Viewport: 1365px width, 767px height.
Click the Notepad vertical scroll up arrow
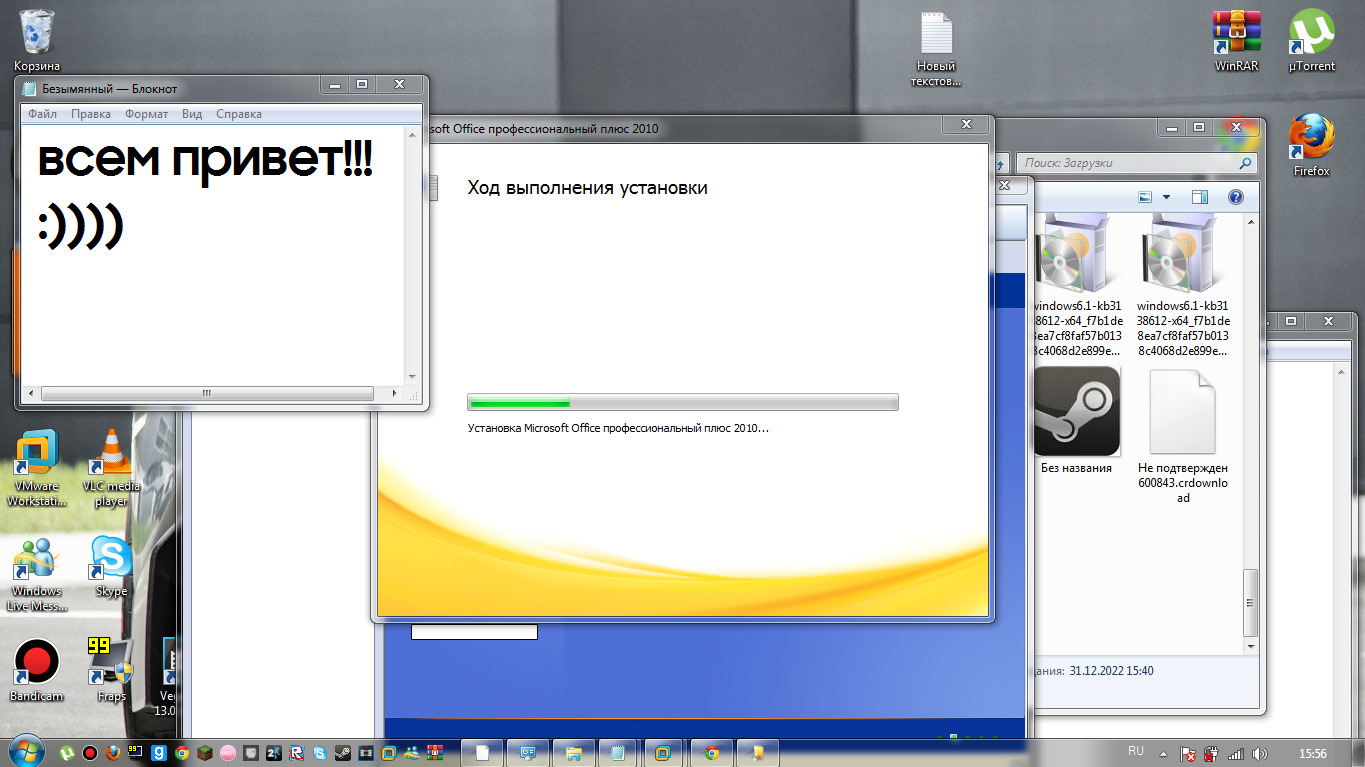(413, 133)
